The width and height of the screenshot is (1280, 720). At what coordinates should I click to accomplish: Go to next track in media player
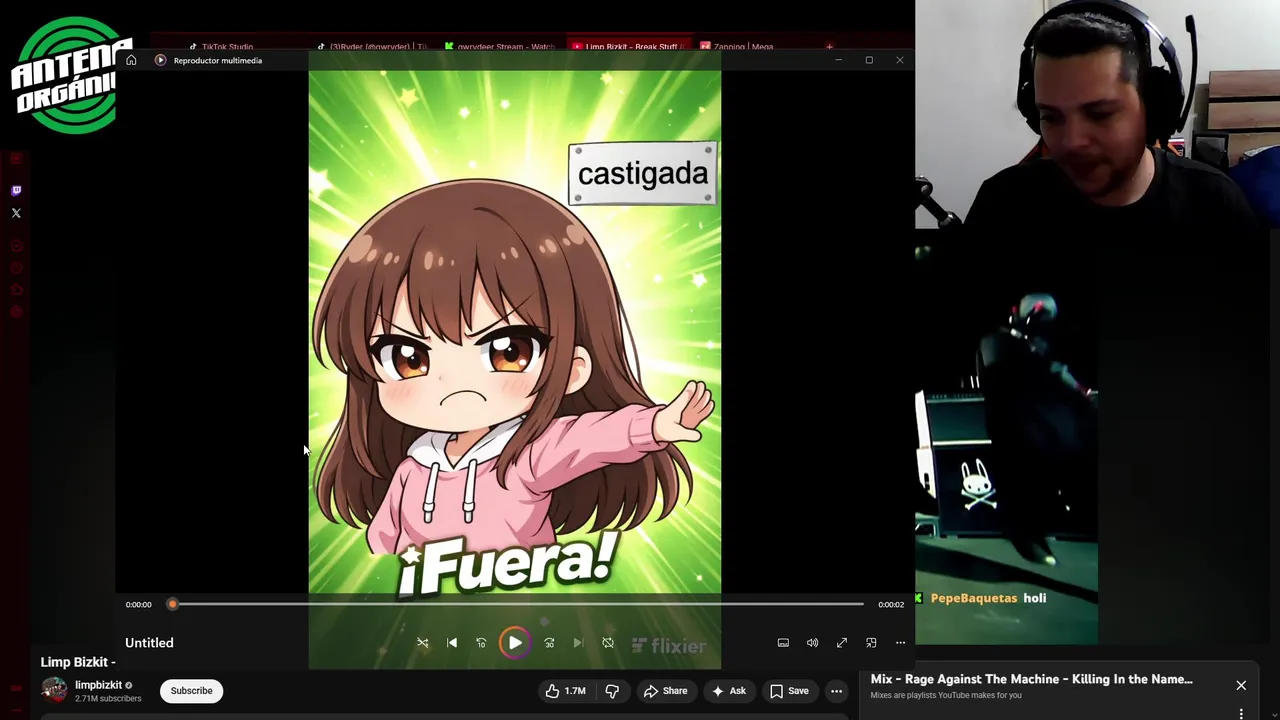click(578, 643)
